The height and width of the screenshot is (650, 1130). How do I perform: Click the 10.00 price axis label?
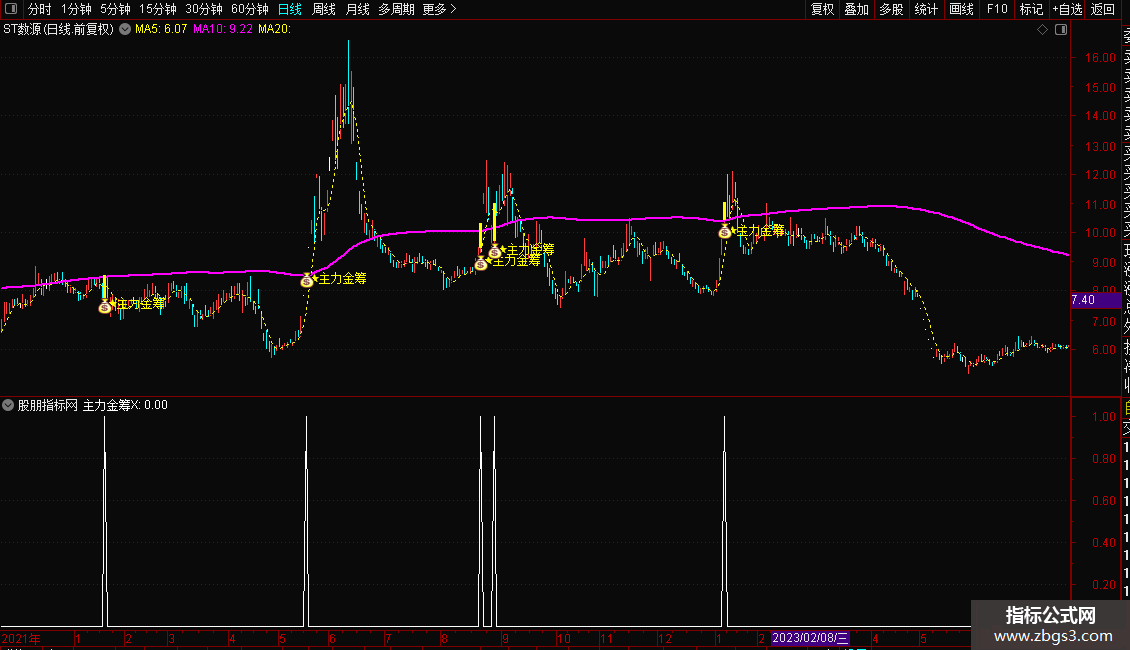point(1100,233)
